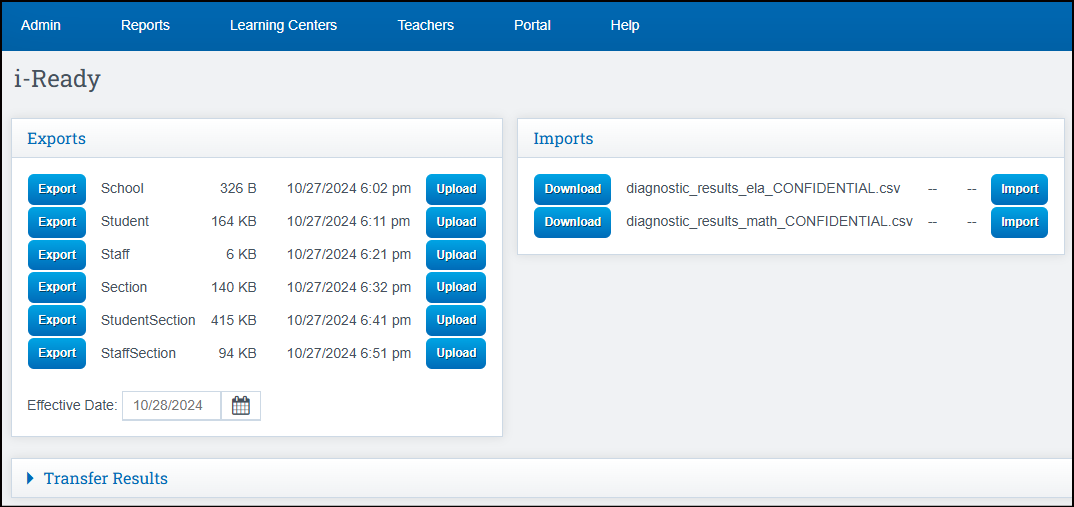Select the StaffSection row label

pos(138,353)
